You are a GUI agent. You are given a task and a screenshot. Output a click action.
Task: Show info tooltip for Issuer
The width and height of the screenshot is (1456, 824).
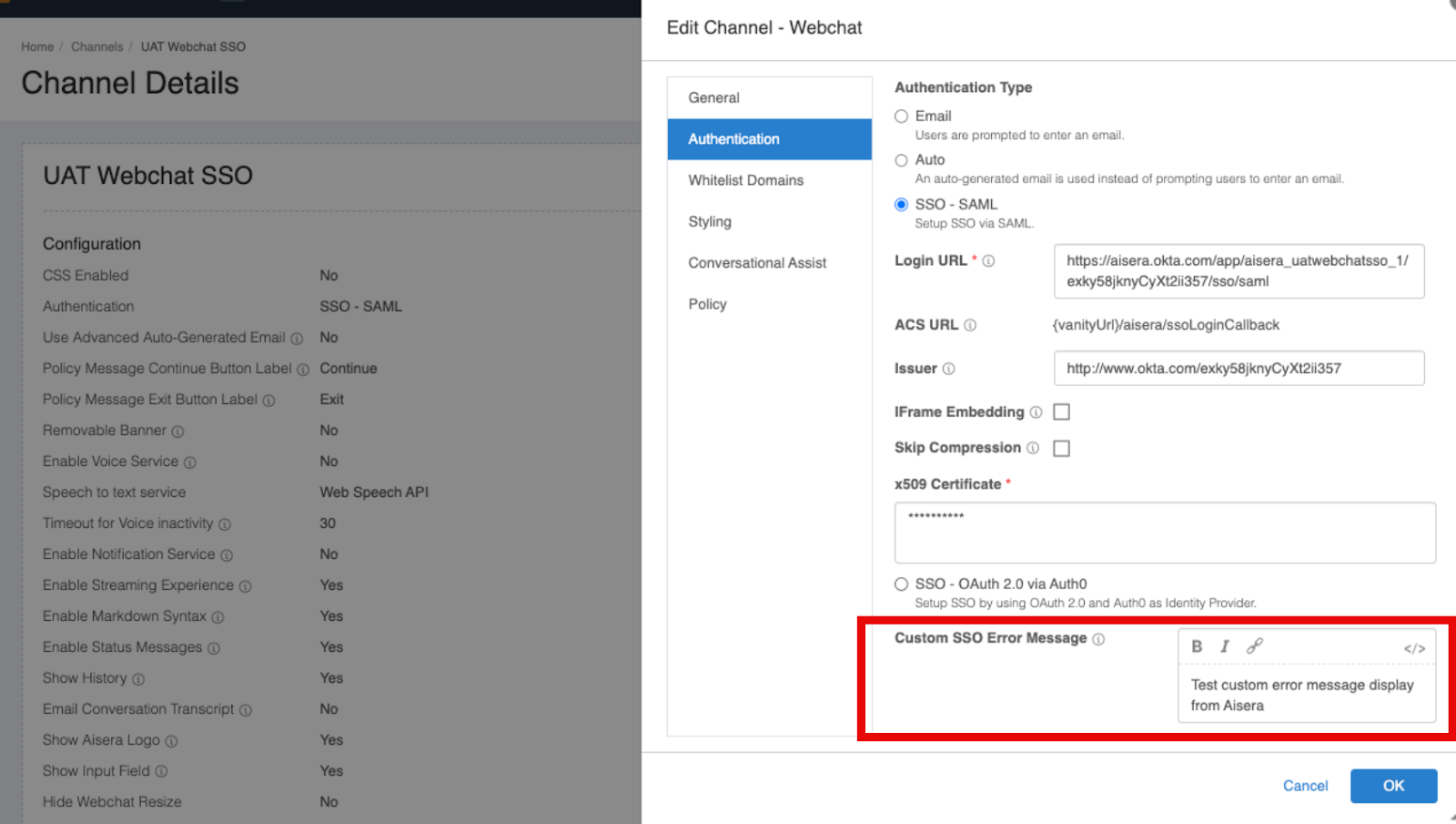[x=948, y=369]
